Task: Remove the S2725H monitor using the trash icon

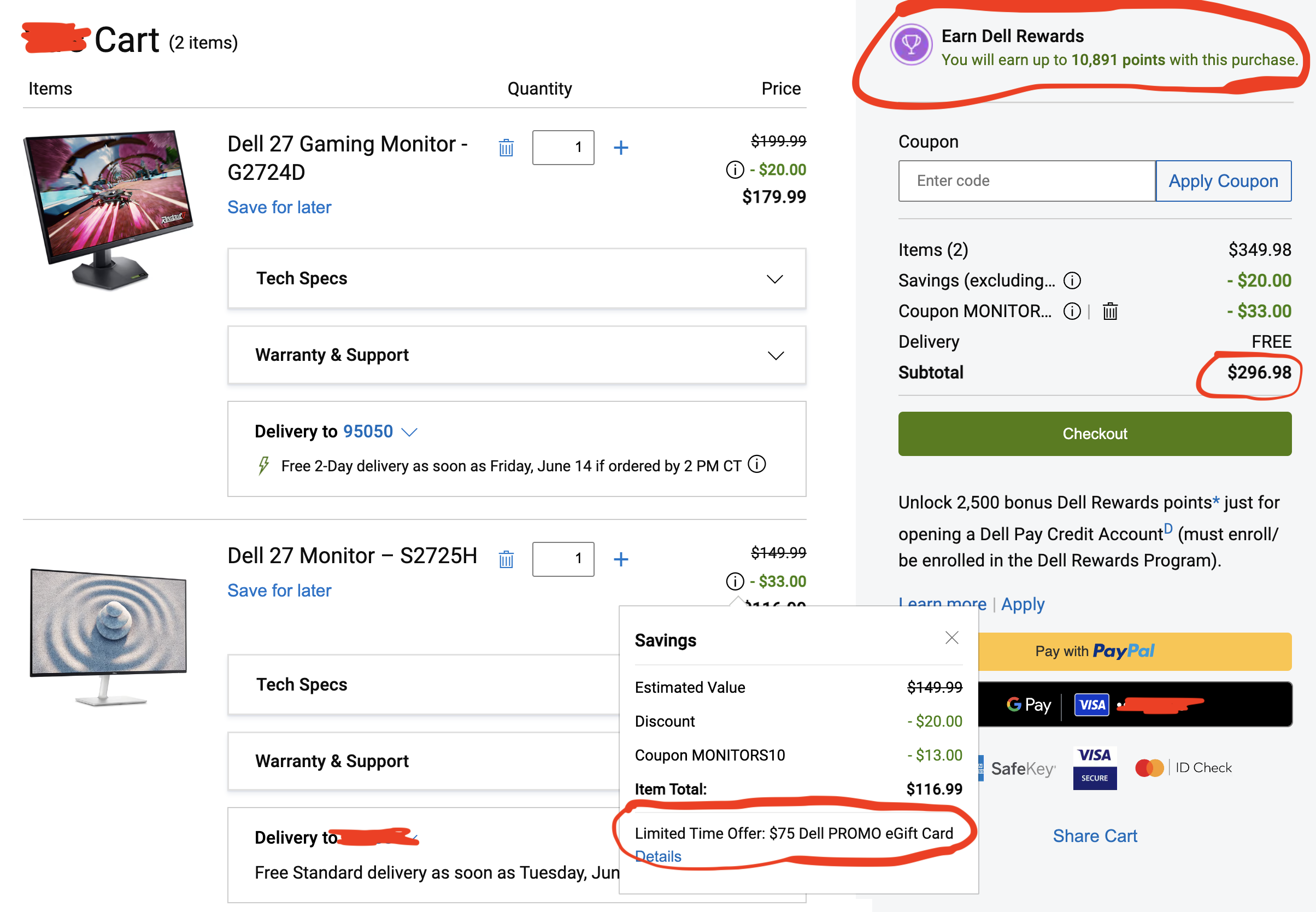Action: [x=506, y=559]
